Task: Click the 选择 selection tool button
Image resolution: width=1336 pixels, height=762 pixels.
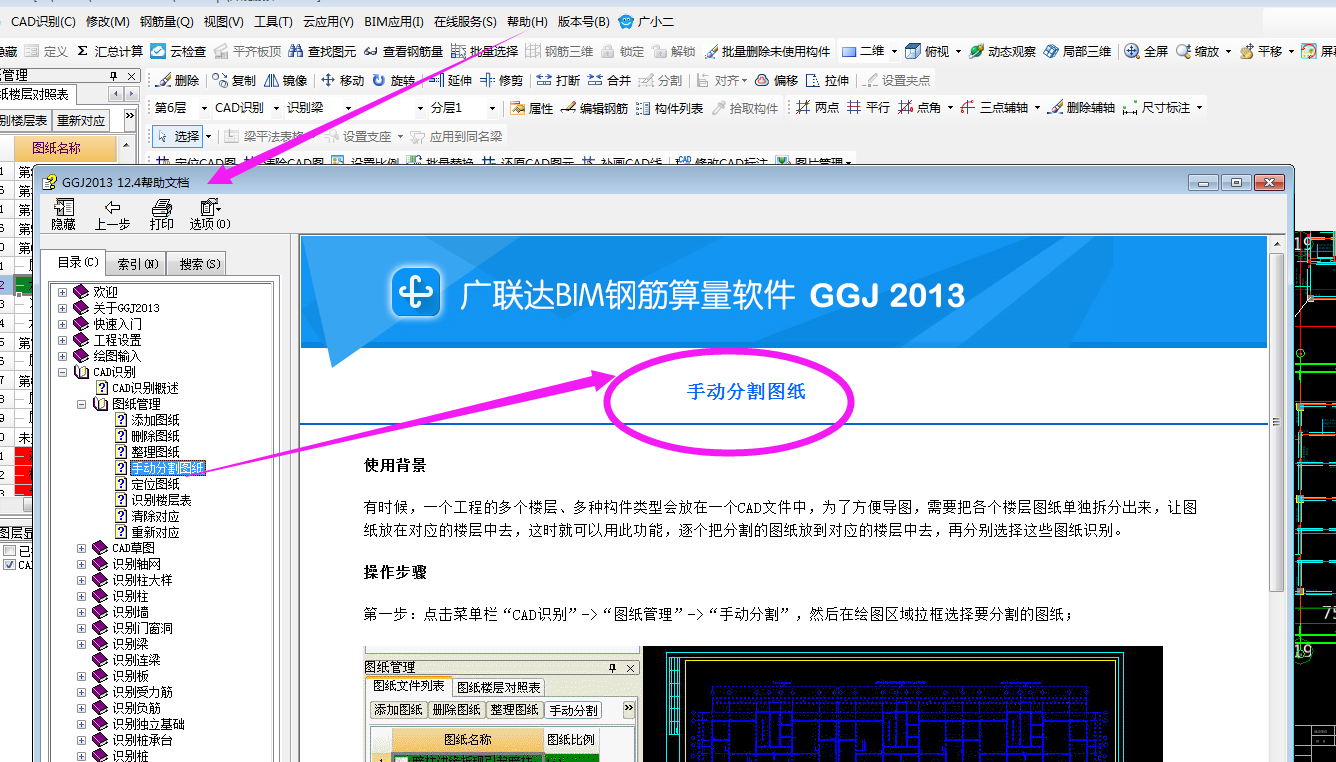Action: click(178, 136)
